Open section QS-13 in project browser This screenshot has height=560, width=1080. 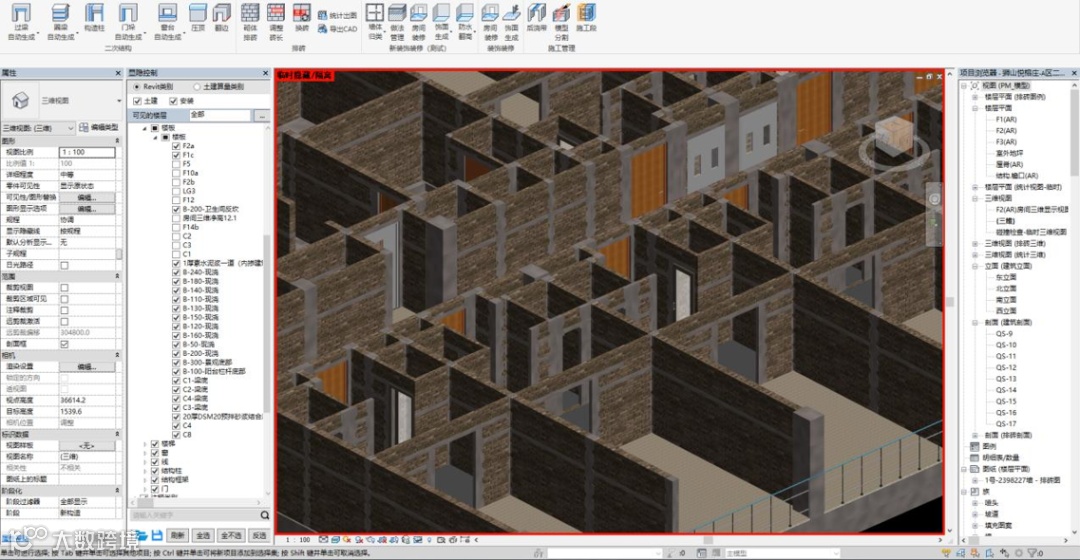(x=1006, y=378)
